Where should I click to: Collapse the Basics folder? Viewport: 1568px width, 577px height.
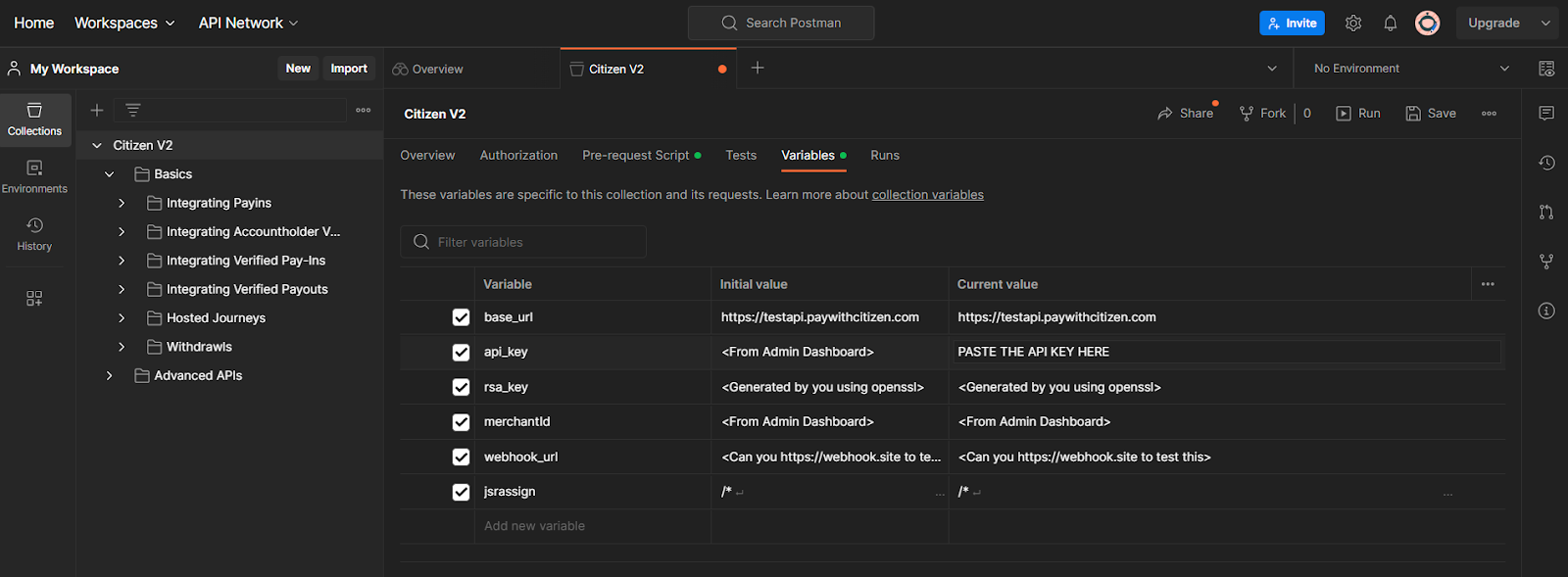110,174
